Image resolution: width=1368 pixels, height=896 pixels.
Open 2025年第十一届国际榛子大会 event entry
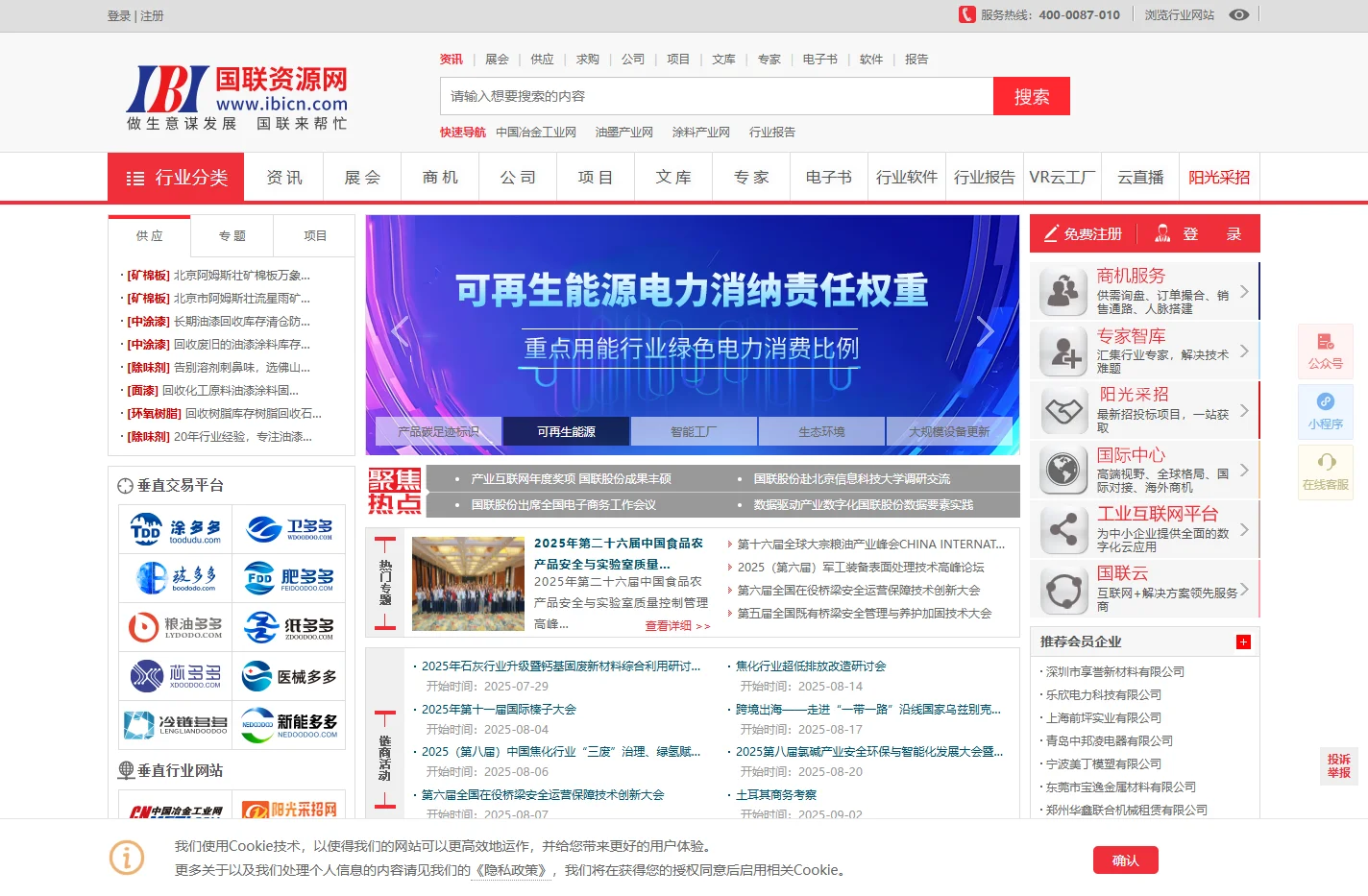[499, 710]
